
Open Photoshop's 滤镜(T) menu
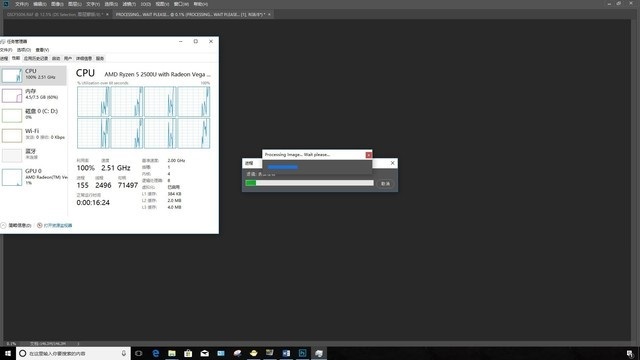(129, 4)
